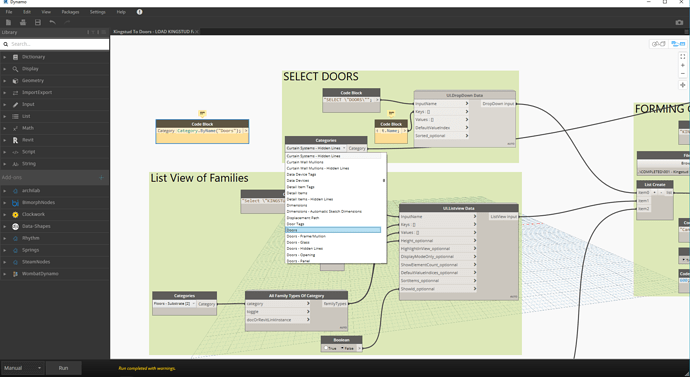Click note marker above the Category.ByName code block

click(x=202, y=113)
